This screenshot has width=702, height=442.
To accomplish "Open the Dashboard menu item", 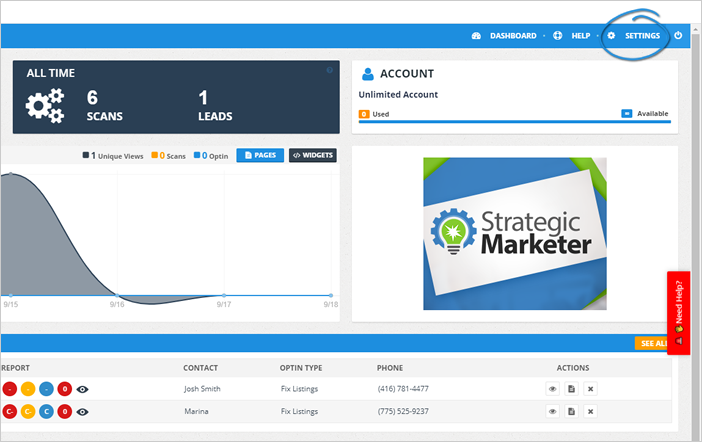I will pos(505,36).
